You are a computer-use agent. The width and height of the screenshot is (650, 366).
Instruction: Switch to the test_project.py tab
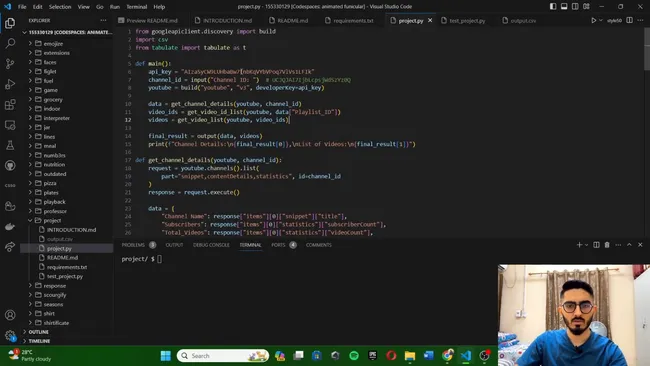coord(467,20)
